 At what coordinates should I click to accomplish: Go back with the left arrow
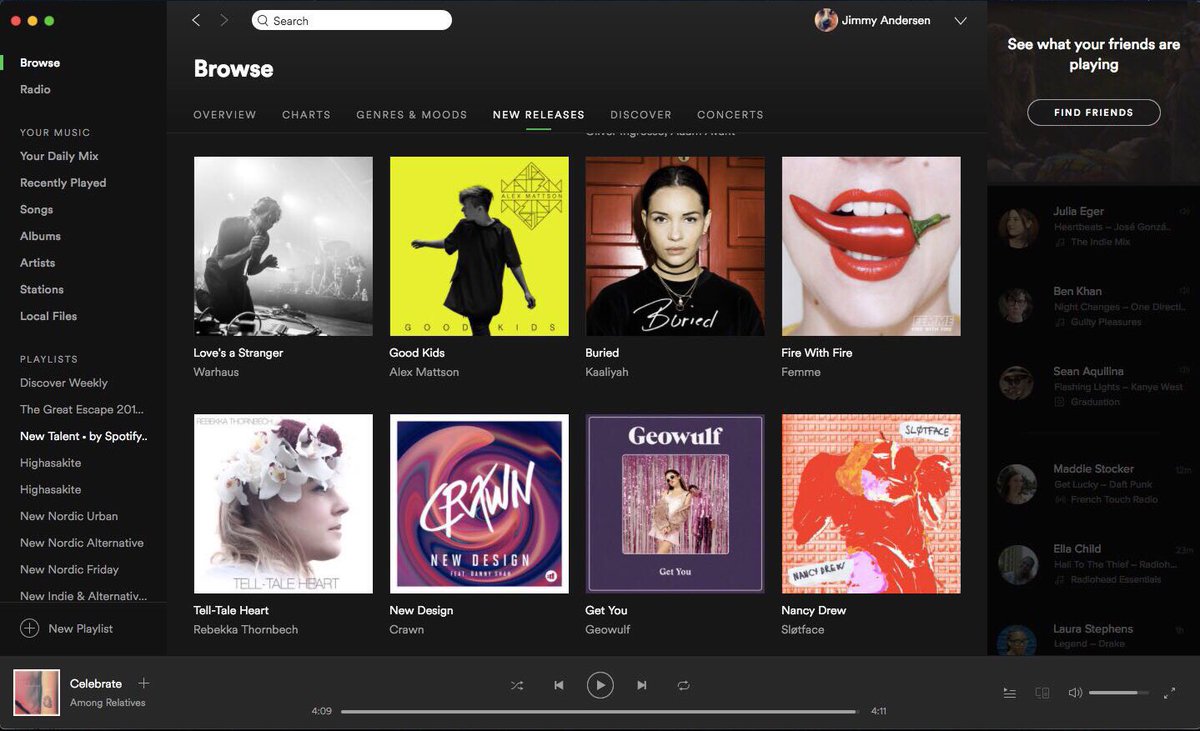click(x=196, y=20)
